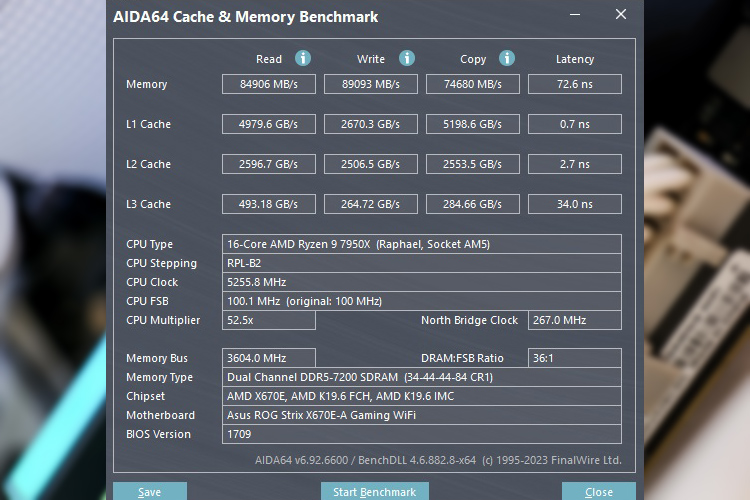Image resolution: width=750 pixels, height=500 pixels.
Task: Click Motherboard field Asus ROG Strix X670E-A
Action: (x=422, y=415)
